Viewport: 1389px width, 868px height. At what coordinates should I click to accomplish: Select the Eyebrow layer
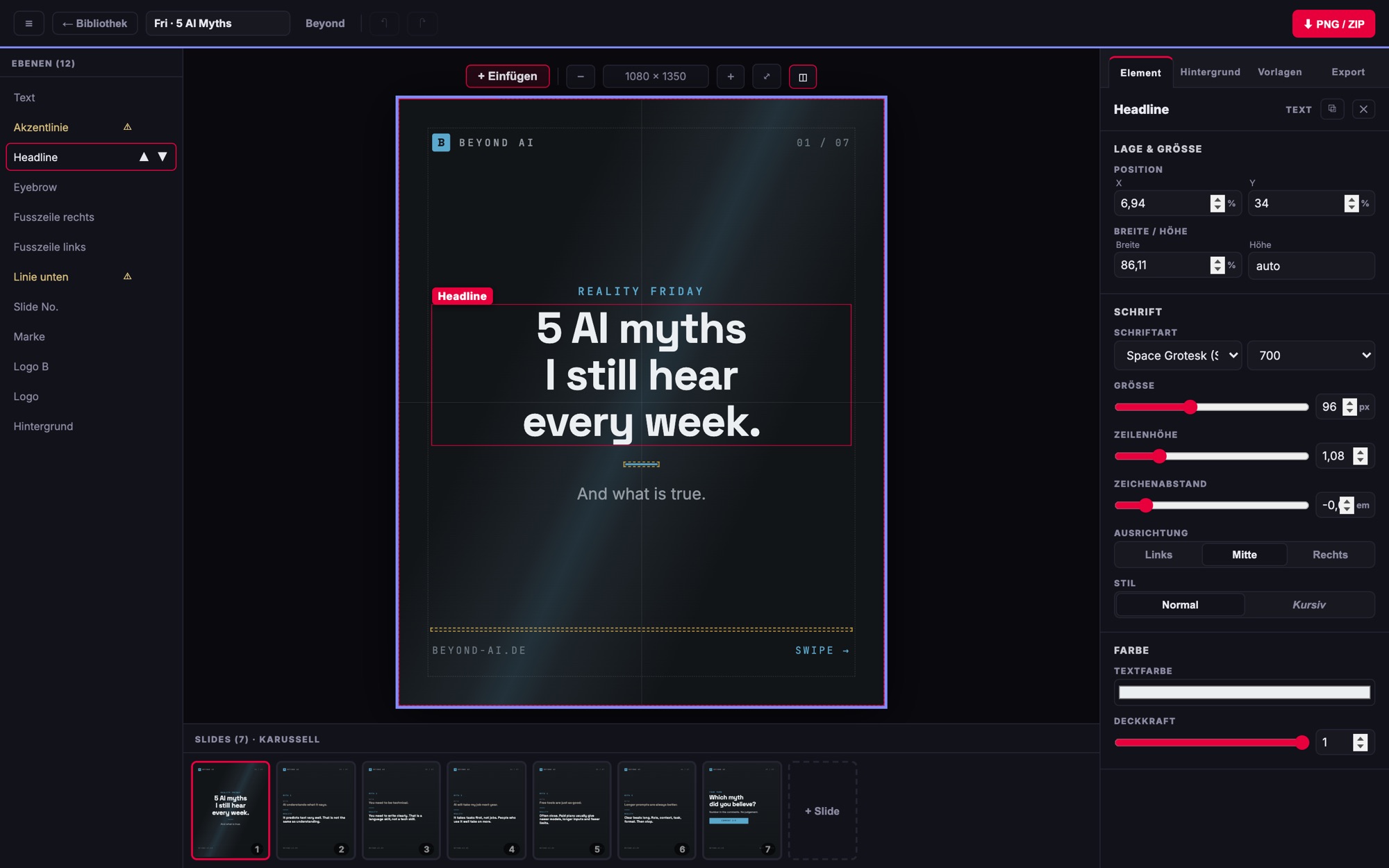click(91, 187)
